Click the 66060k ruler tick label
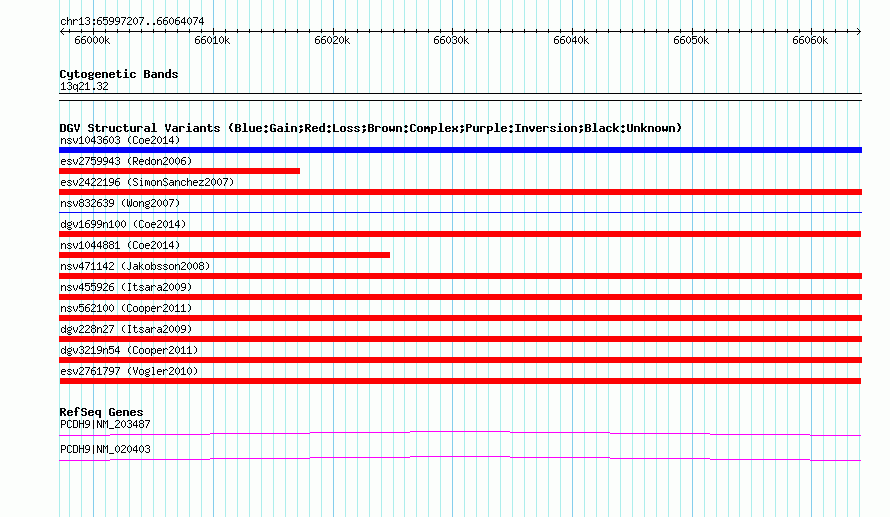The image size is (890, 517). pyautogui.click(x=810, y=41)
